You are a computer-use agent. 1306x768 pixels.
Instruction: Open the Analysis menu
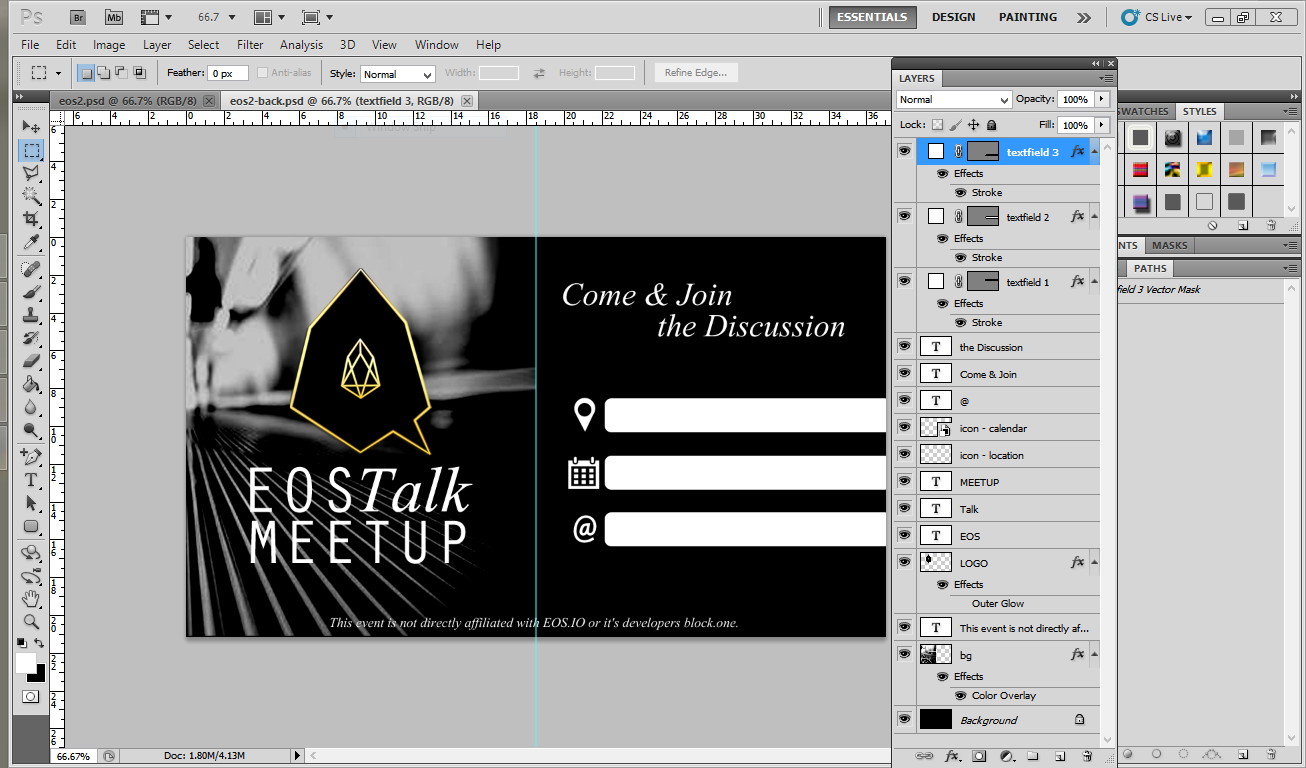pos(301,44)
